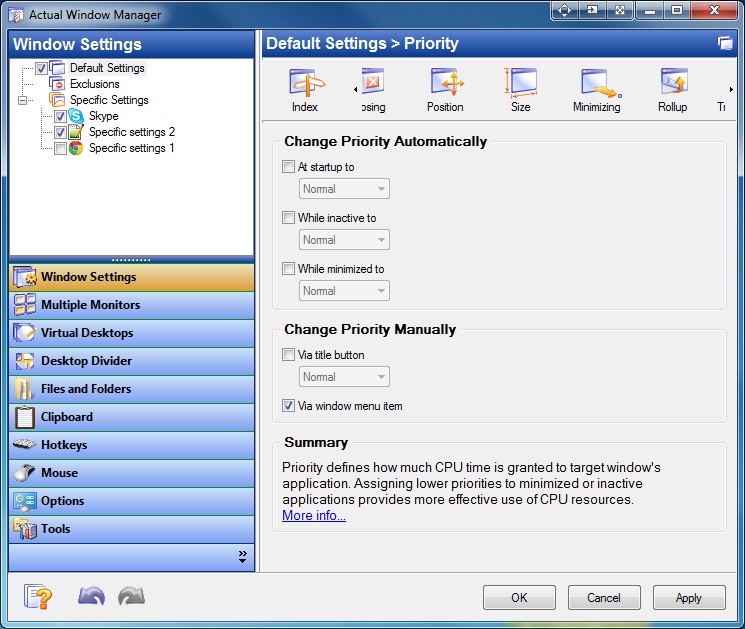Open the While minimized priority dropdown
The image size is (745, 629).
click(344, 290)
